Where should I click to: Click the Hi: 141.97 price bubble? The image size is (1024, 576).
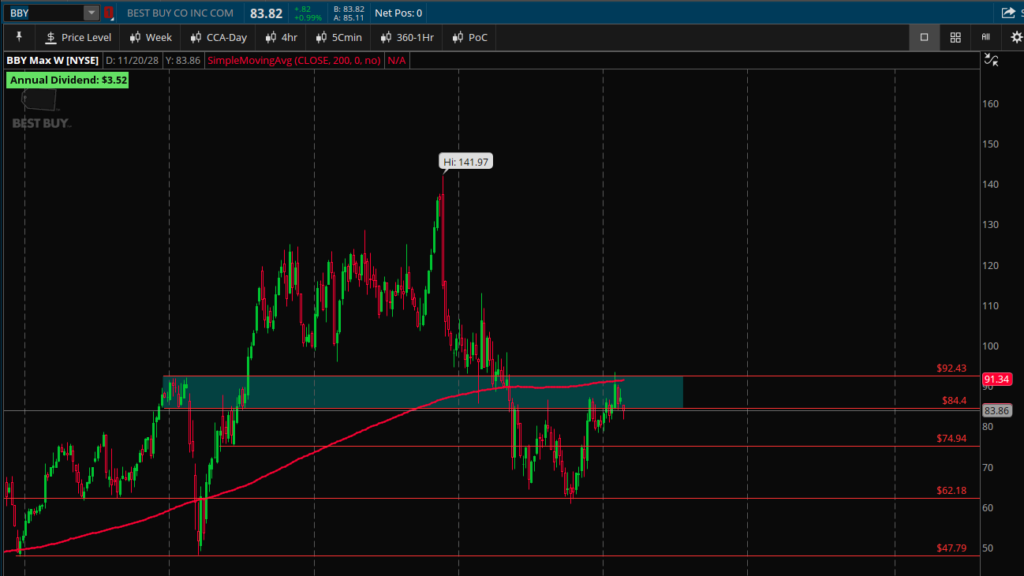pos(466,161)
